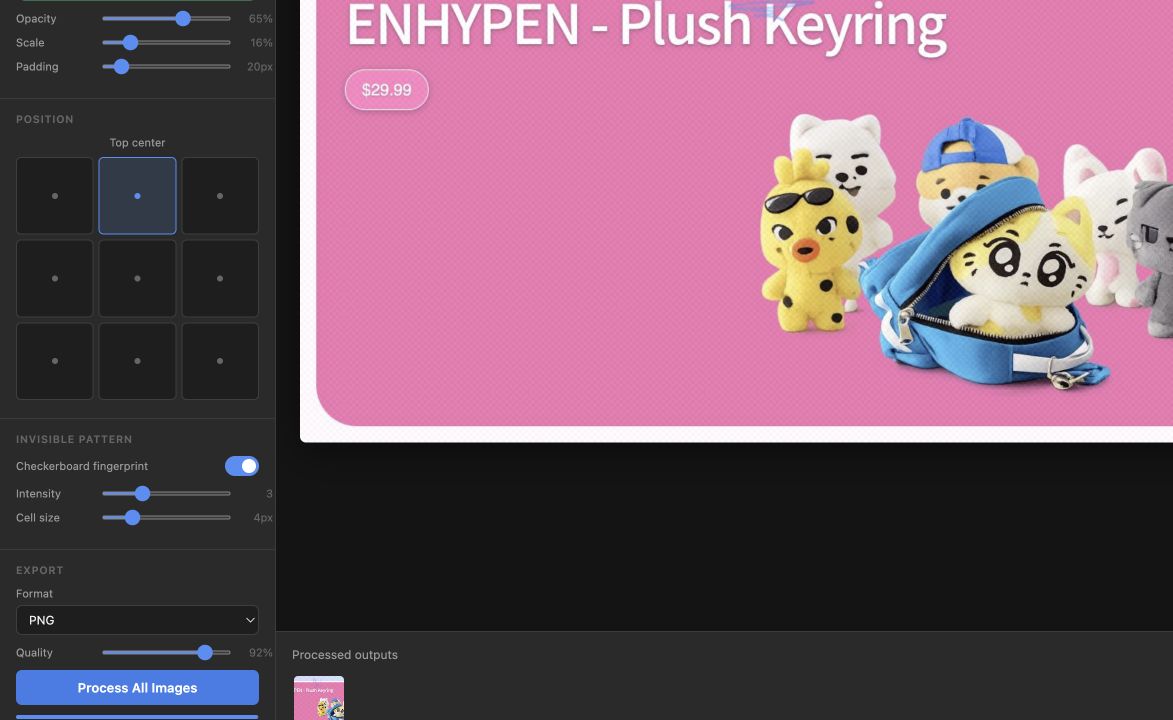Click the plush toys preview image
1173x720 pixels.
967,254
